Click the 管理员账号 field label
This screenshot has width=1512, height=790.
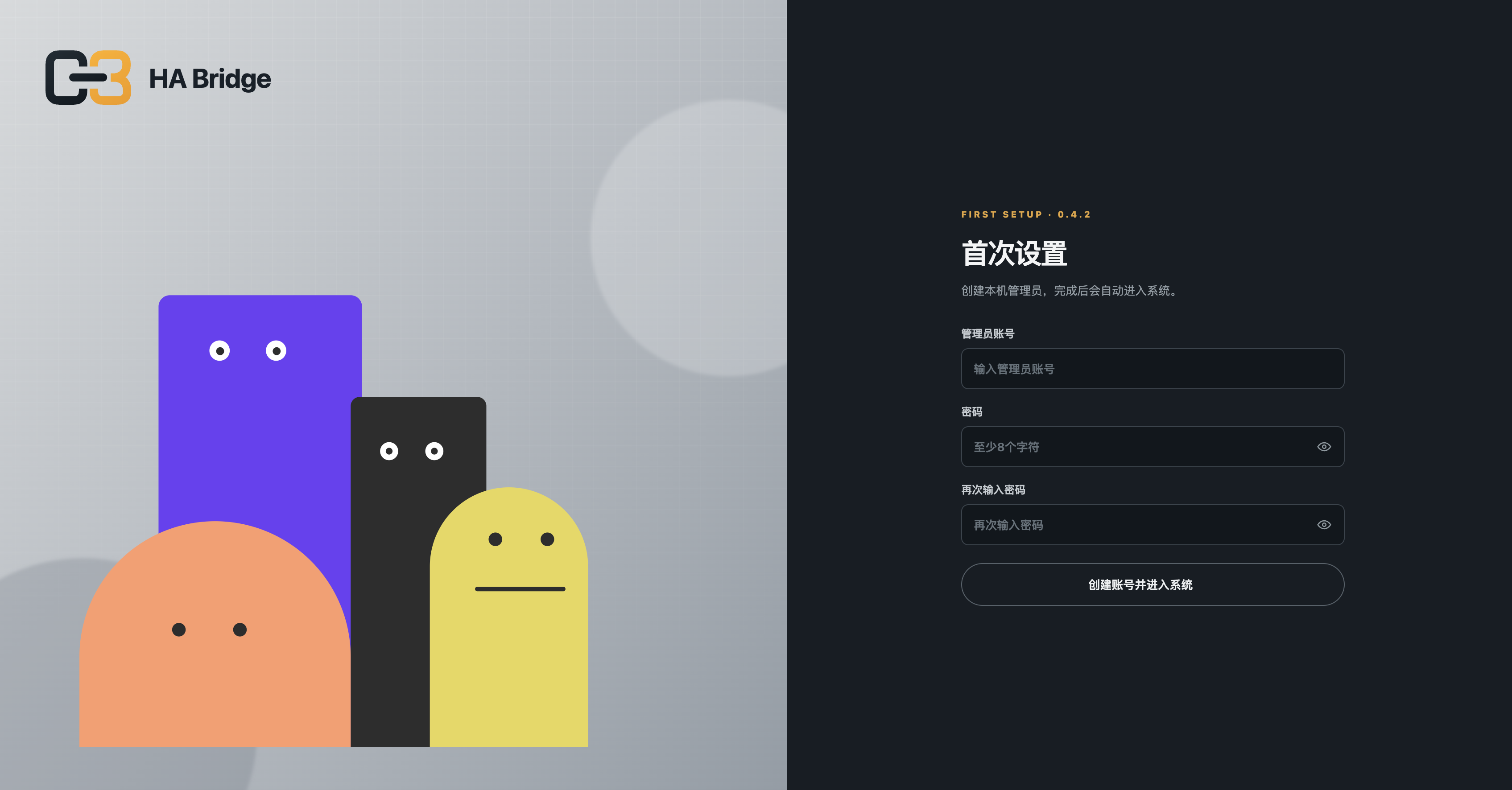point(988,334)
